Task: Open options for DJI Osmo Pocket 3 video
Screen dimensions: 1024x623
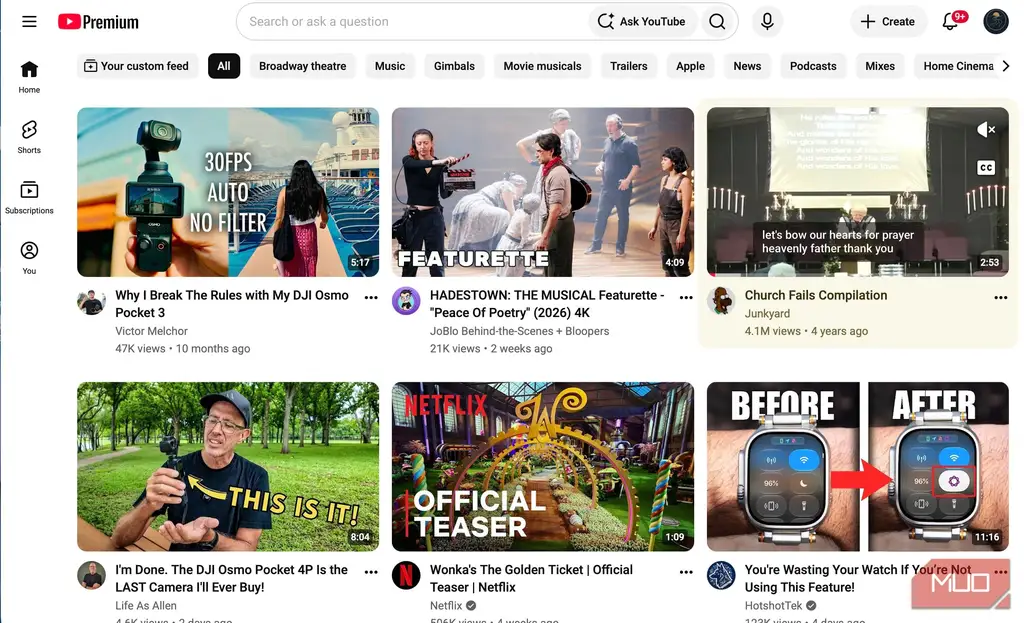Action: [371, 297]
